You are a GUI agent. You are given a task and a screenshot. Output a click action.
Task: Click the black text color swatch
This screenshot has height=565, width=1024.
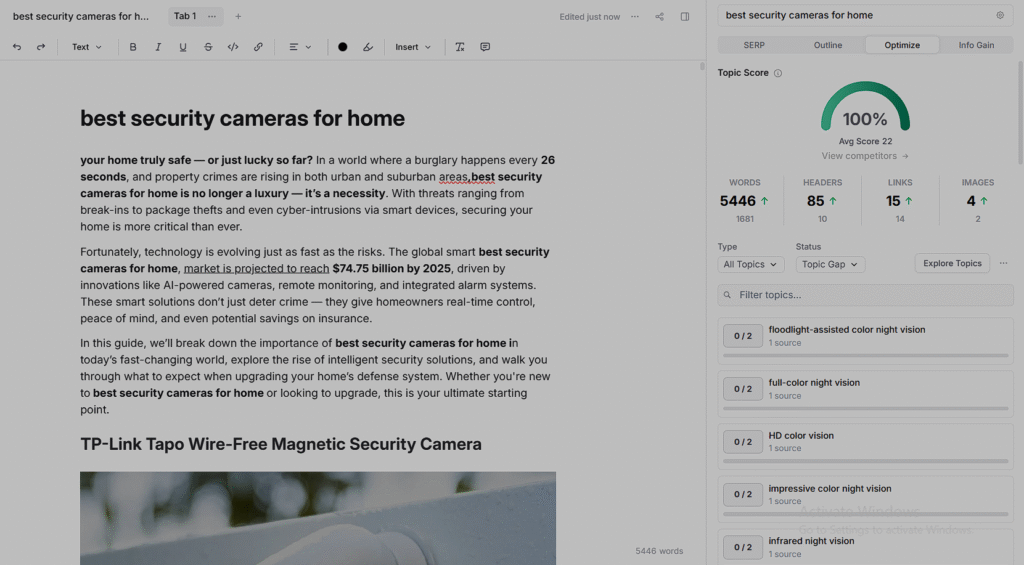[x=343, y=47]
